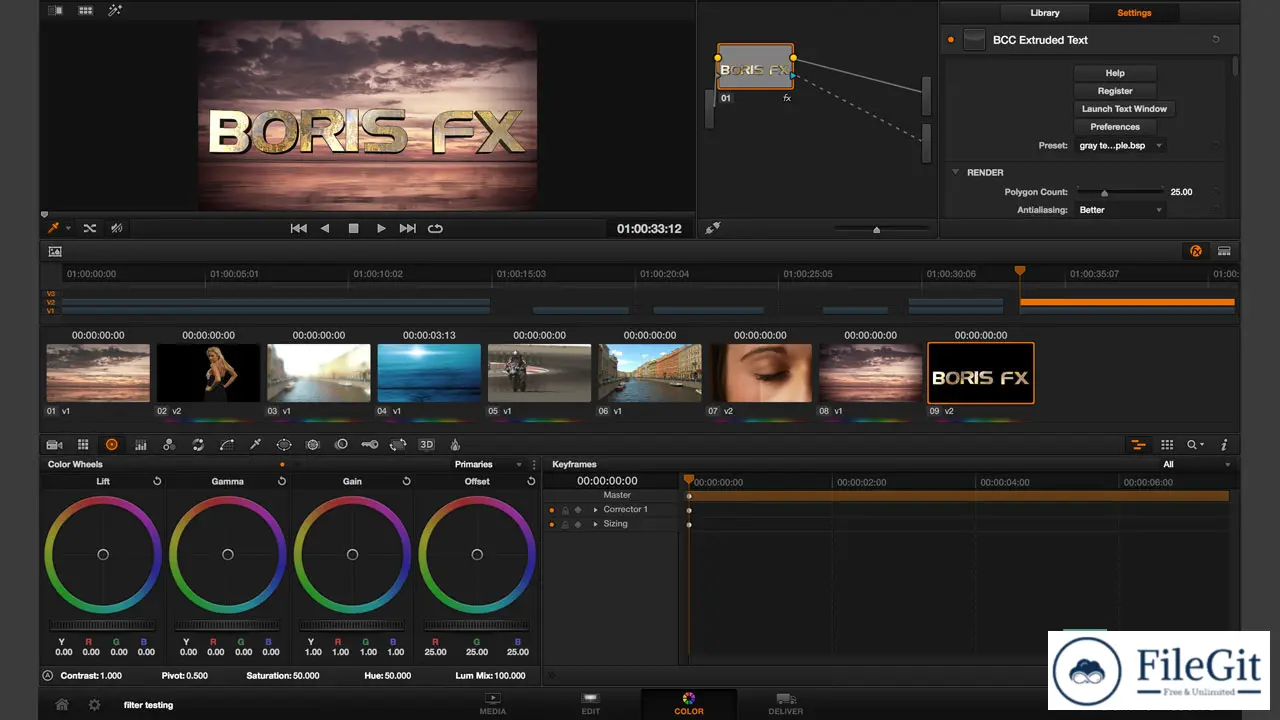The height and width of the screenshot is (720, 1280).
Task: Open the Sizing palette icon
Action: click(x=398, y=444)
